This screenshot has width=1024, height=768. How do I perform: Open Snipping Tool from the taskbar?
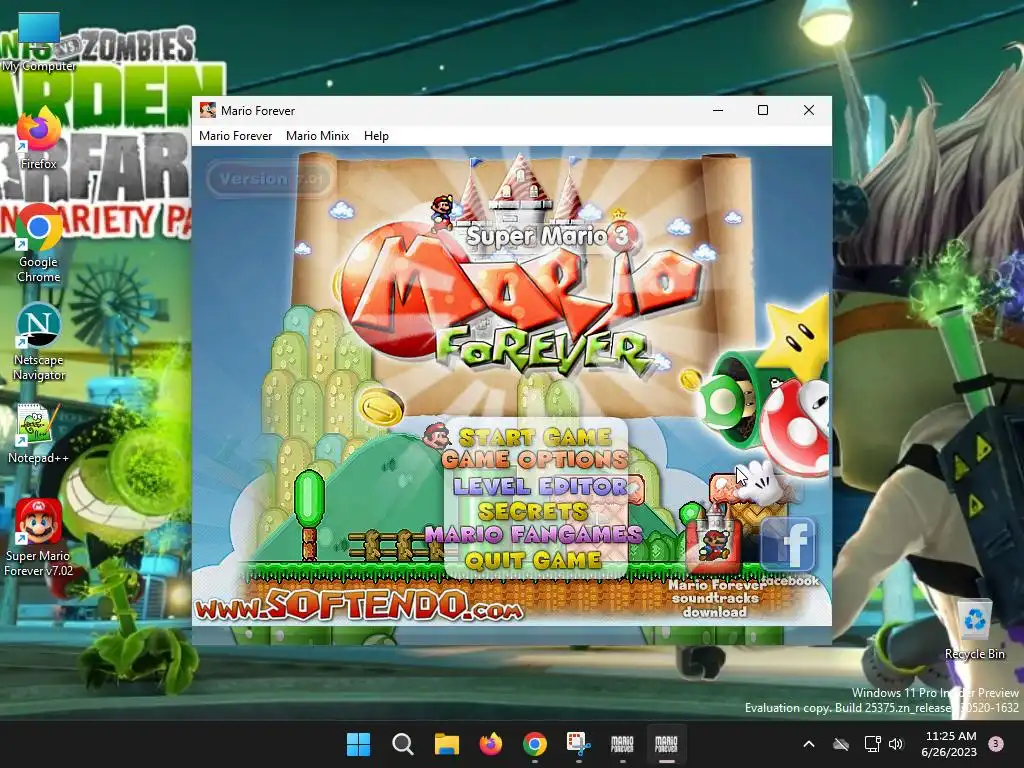tap(579, 744)
